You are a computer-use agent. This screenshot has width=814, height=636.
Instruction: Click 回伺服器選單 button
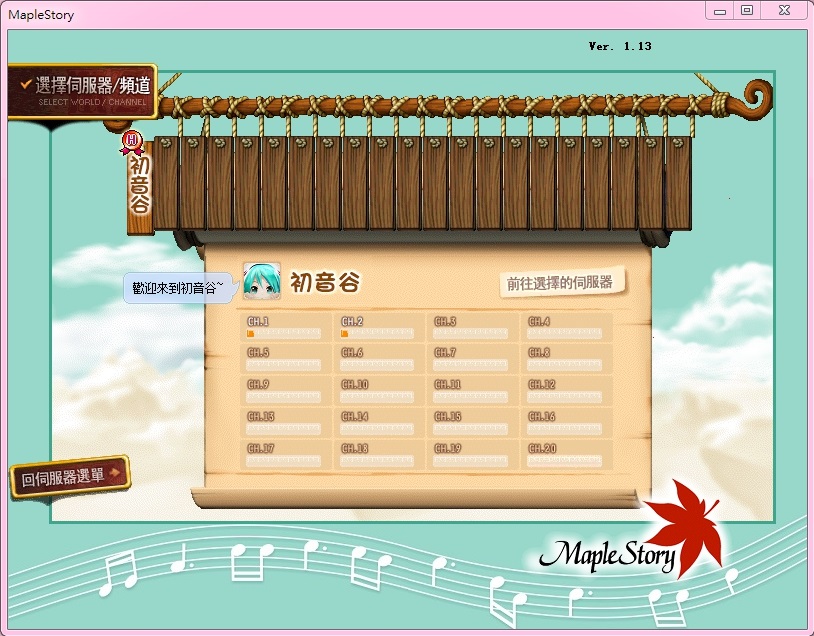70,476
